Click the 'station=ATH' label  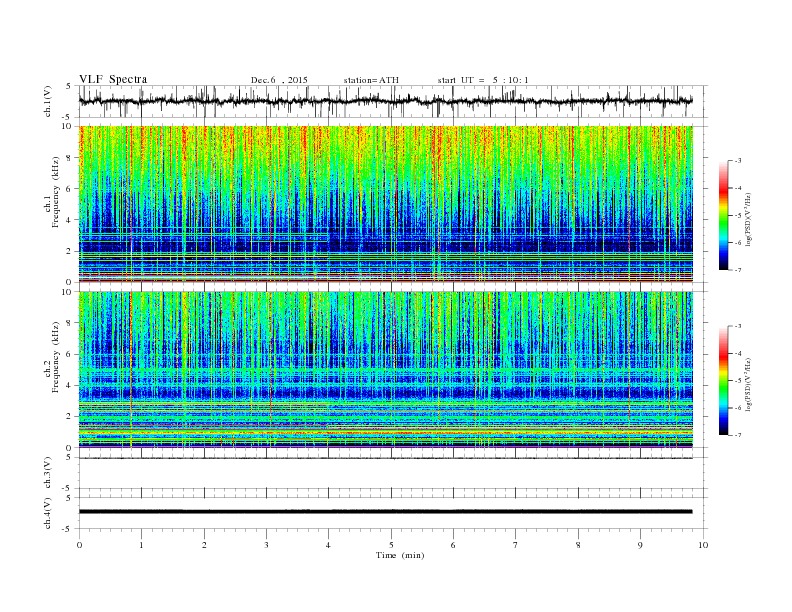click(x=371, y=80)
